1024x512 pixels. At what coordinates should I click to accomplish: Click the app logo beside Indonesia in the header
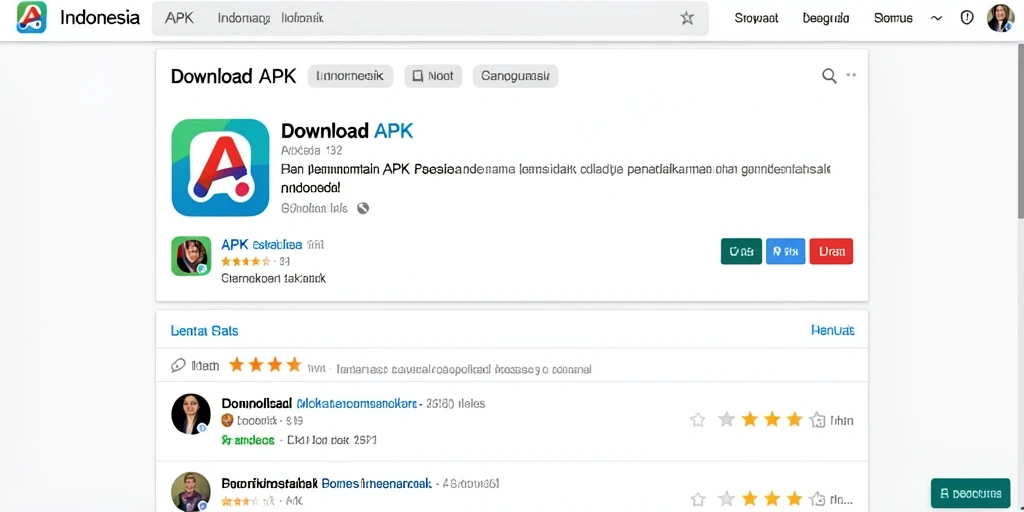[x=31, y=18]
